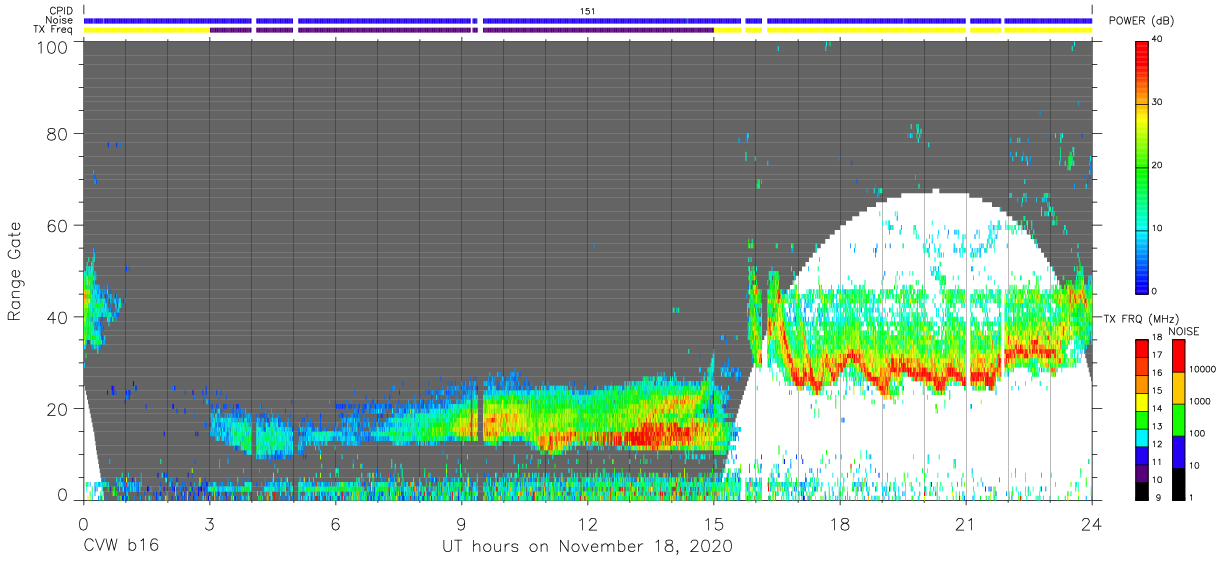Click UT hour tick 3
1228x567 pixels.
click(209, 523)
